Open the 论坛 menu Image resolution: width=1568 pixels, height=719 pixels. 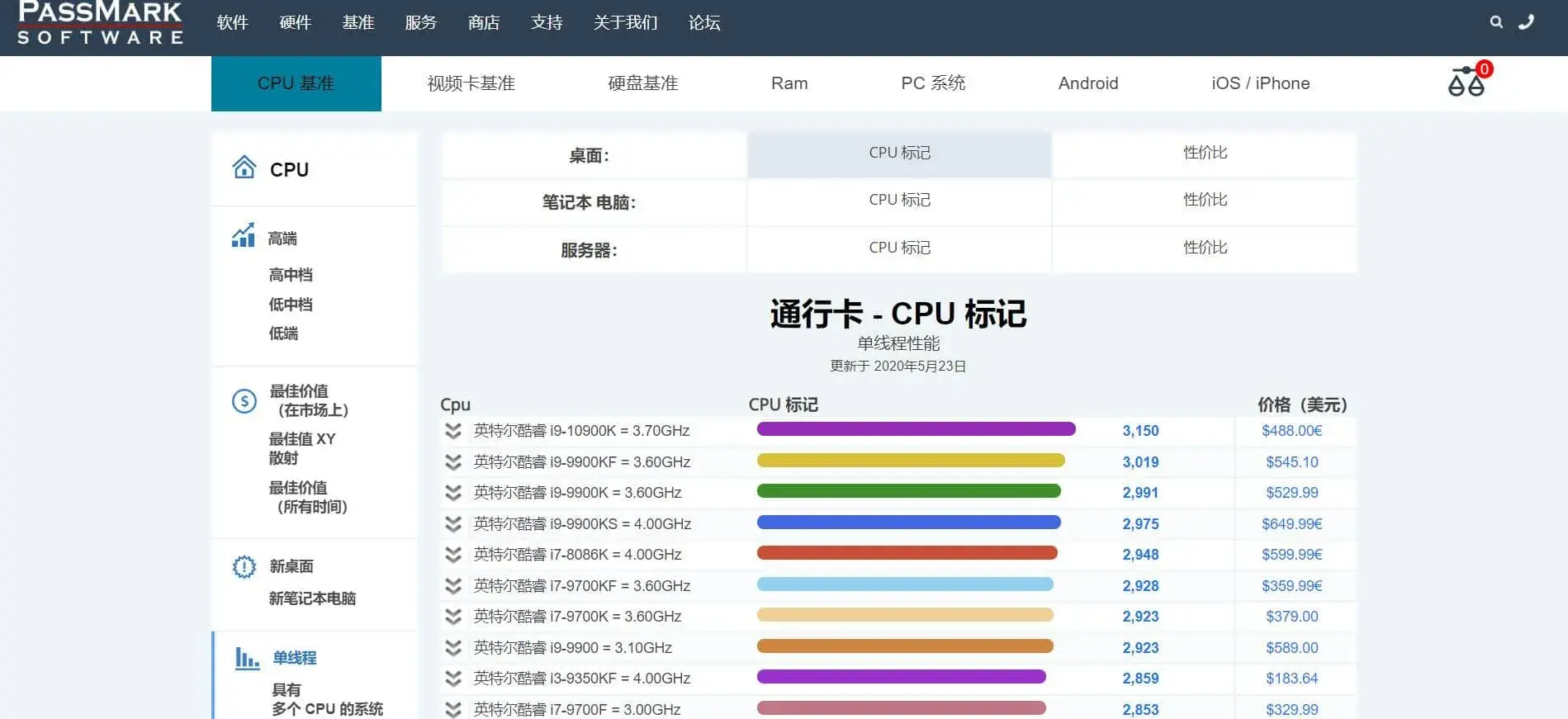tap(704, 22)
